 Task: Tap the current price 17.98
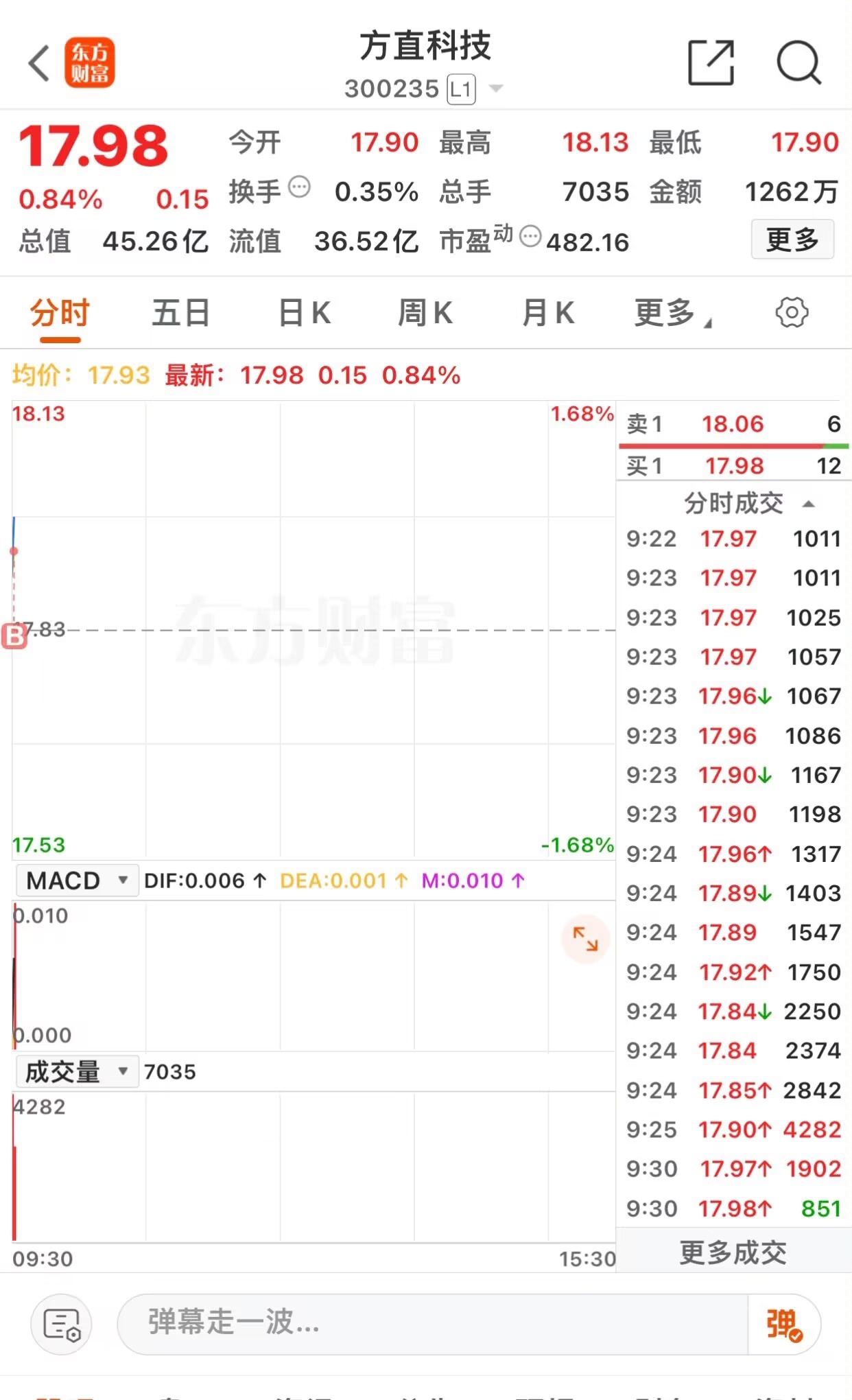[x=93, y=146]
